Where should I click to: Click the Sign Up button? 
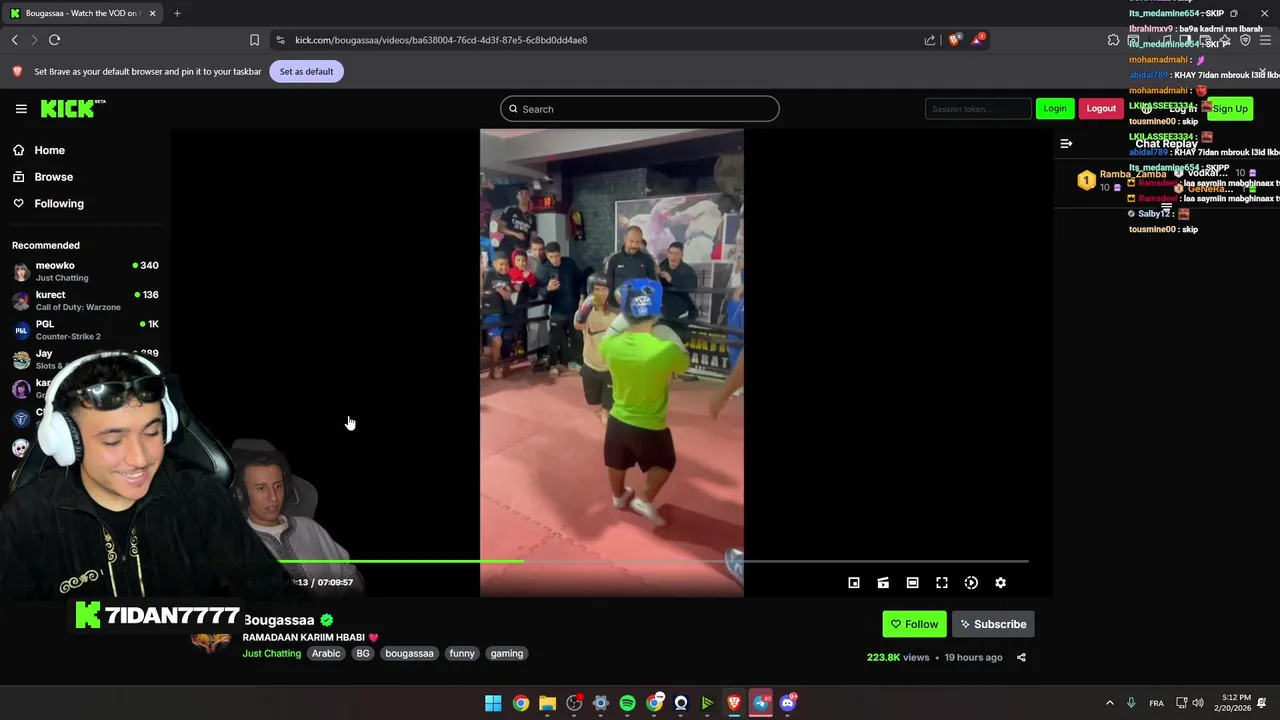click(1230, 109)
